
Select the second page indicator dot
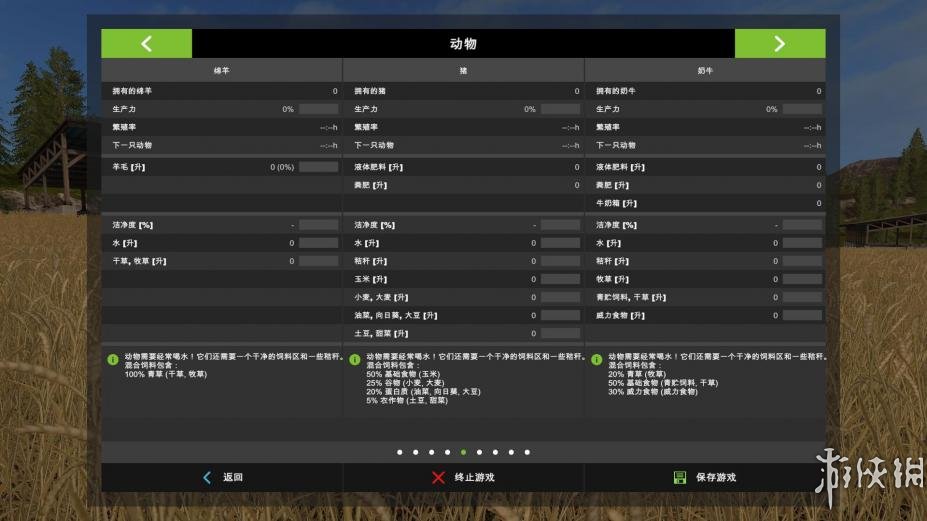coord(416,452)
